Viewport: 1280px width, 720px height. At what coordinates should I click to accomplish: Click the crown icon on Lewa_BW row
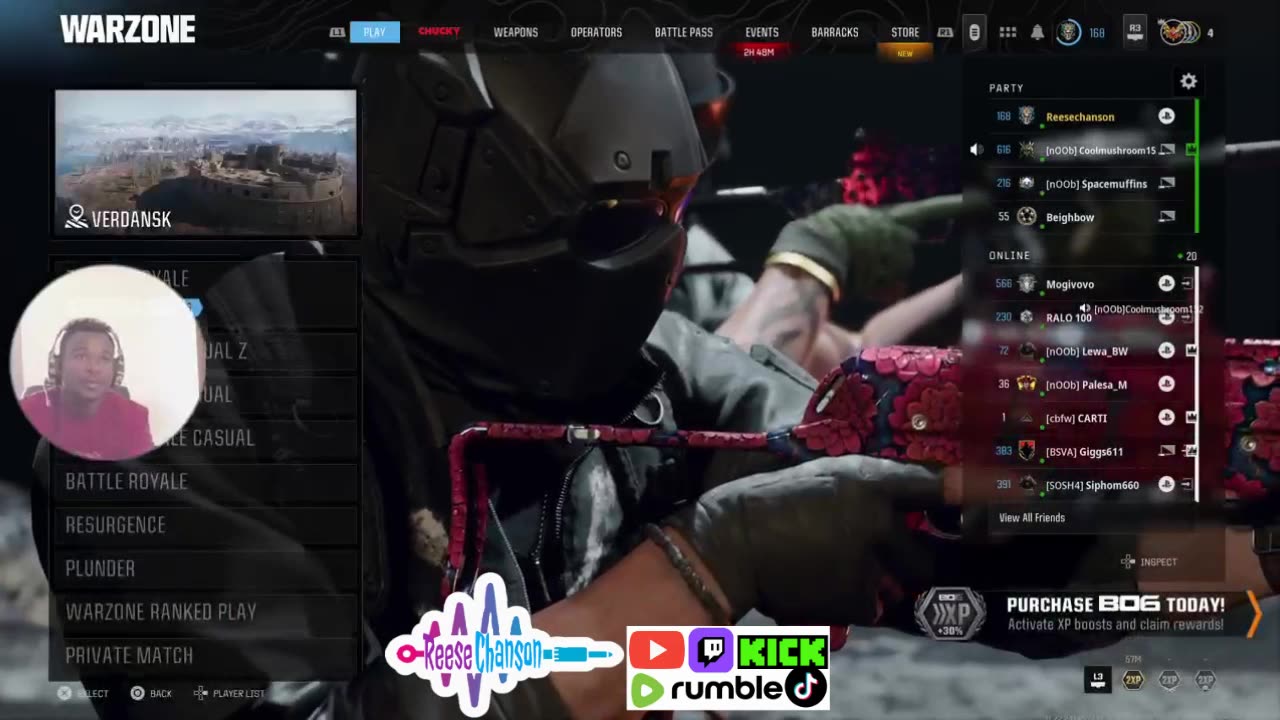click(1191, 351)
